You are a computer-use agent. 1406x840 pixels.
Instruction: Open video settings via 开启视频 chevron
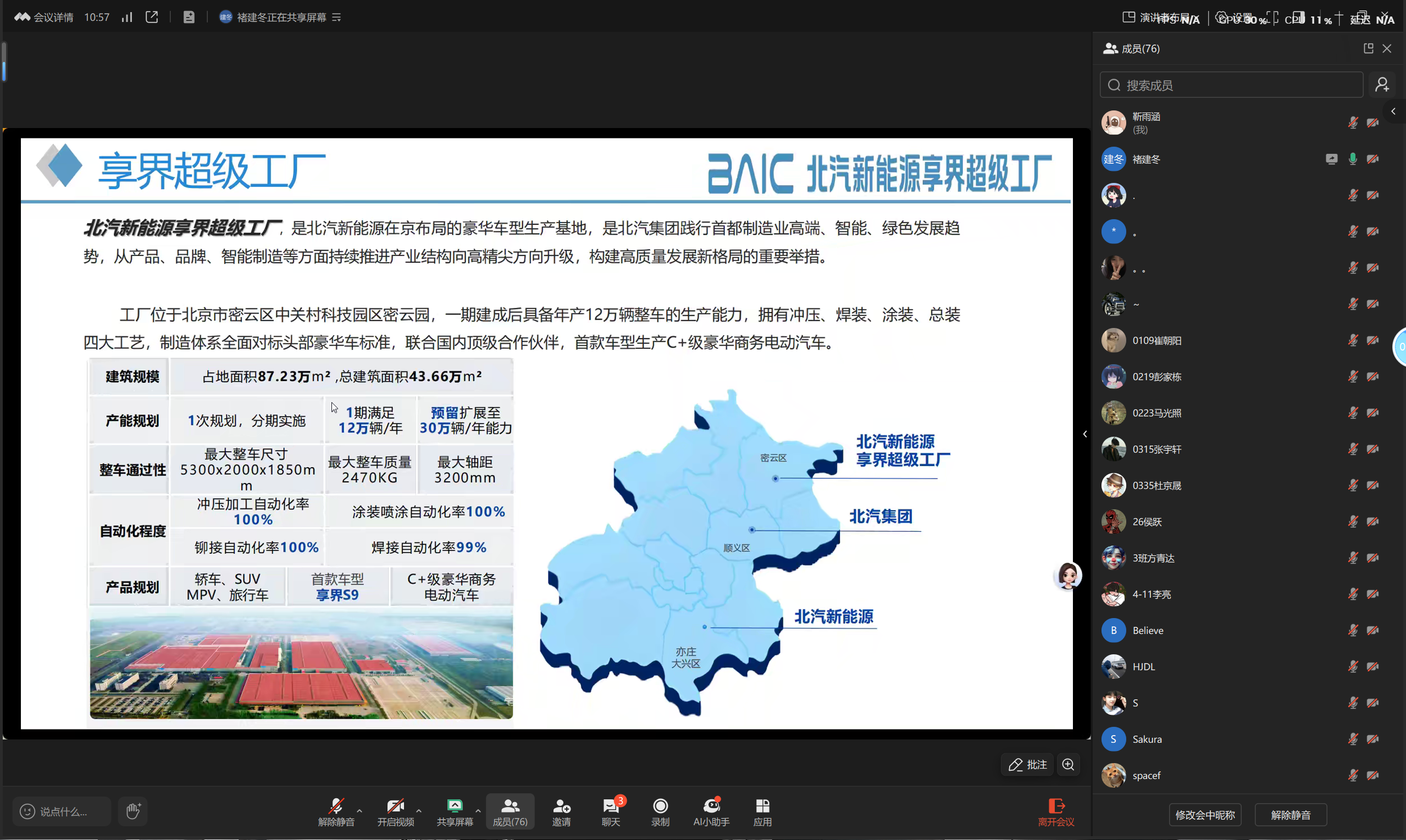(x=419, y=811)
